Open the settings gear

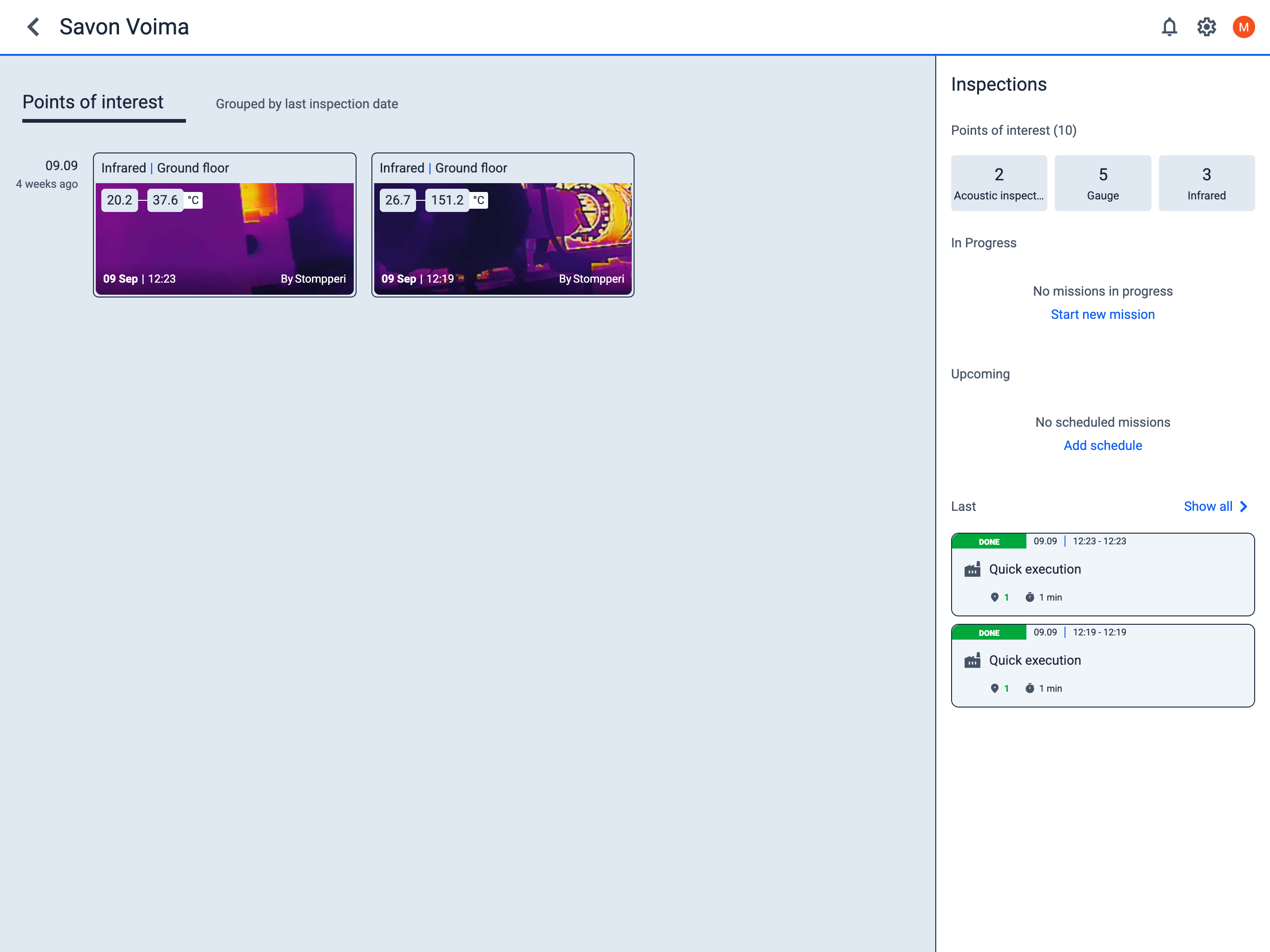(1206, 27)
